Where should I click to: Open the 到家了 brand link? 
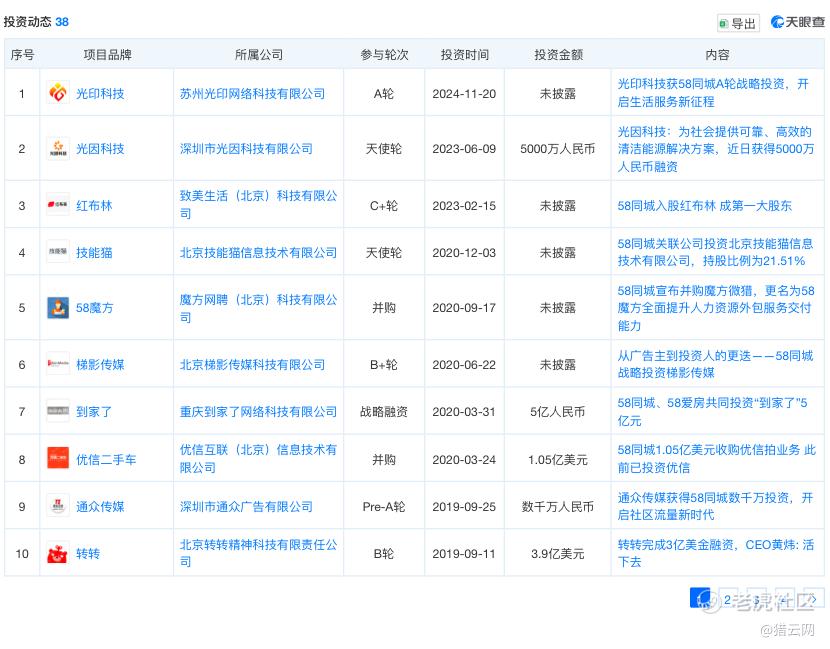[94, 411]
